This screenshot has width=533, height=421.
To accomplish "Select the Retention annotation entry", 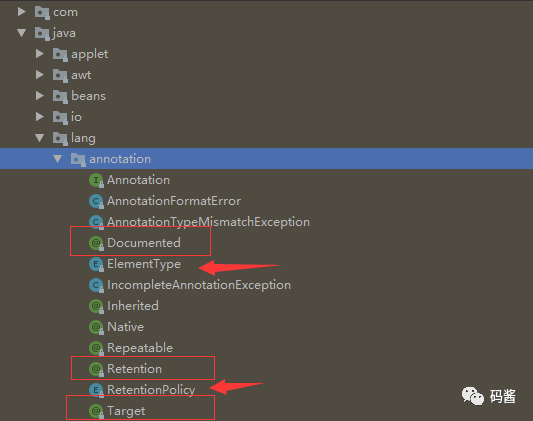I will tap(135, 369).
